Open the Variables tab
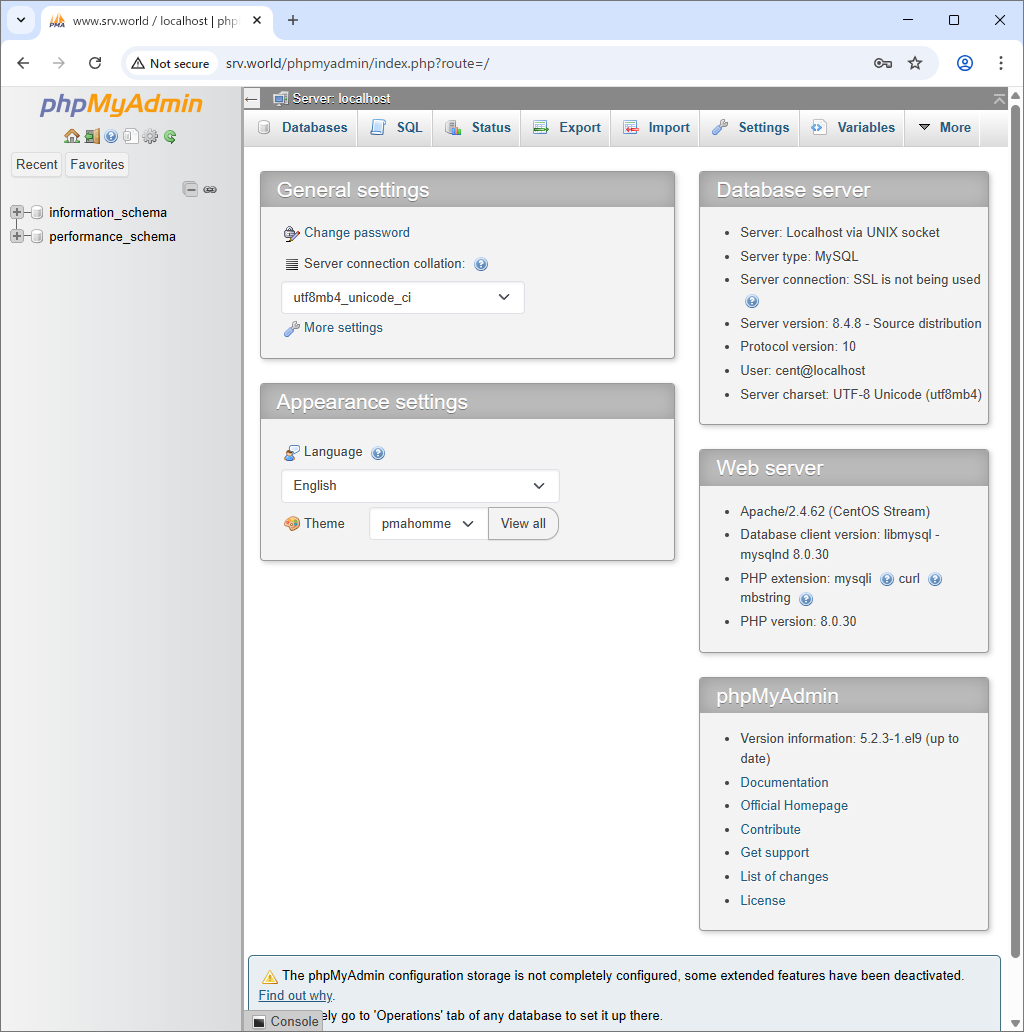Screen dimensions: 1024x1032 pyautogui.click(x=853, y=128)
